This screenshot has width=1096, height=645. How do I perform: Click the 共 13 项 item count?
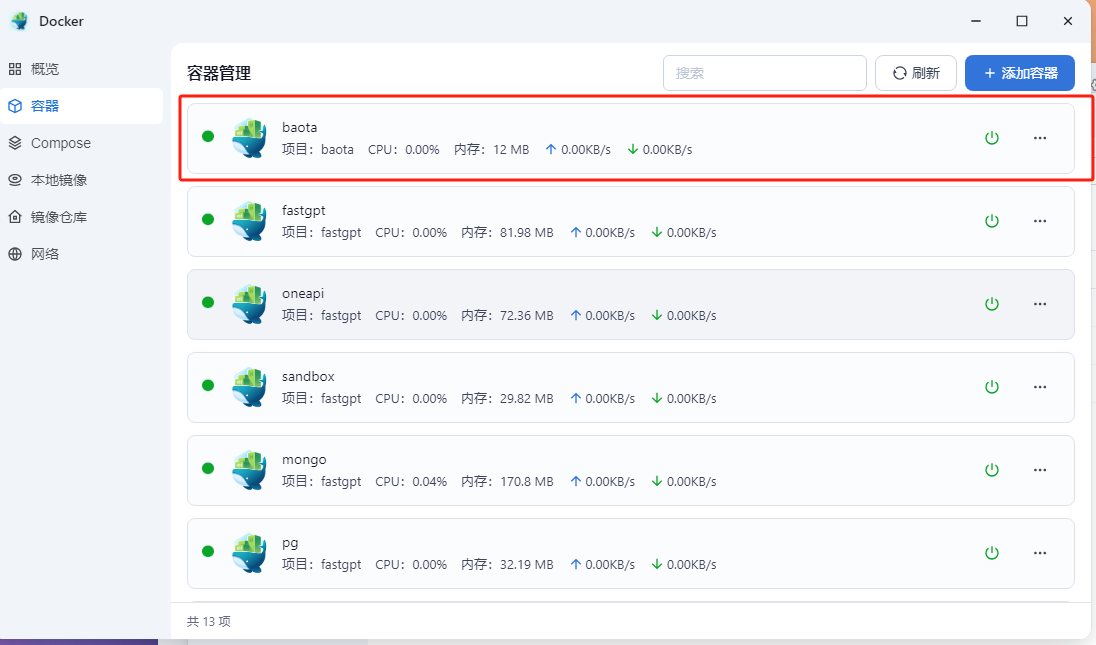(208, 622)
